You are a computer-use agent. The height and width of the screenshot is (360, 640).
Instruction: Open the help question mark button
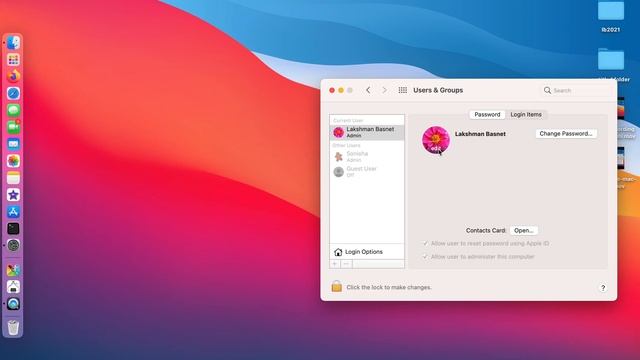click(x=603, y=288)
